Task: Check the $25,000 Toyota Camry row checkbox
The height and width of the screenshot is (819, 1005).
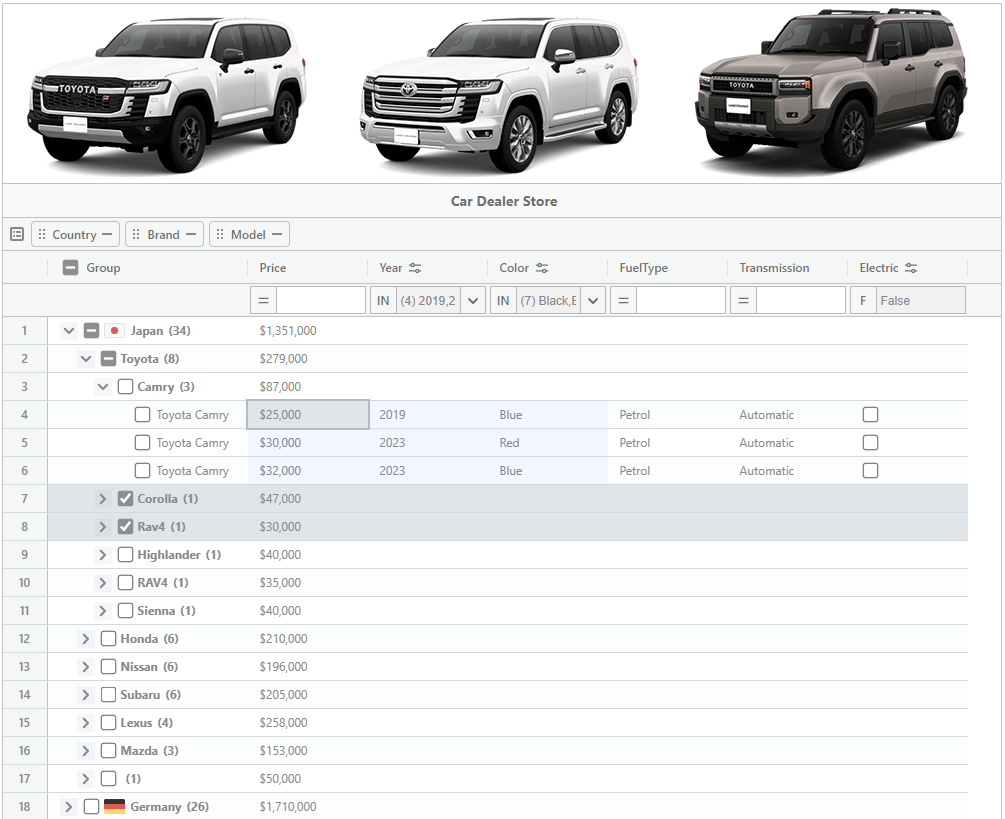Action: 142,415
